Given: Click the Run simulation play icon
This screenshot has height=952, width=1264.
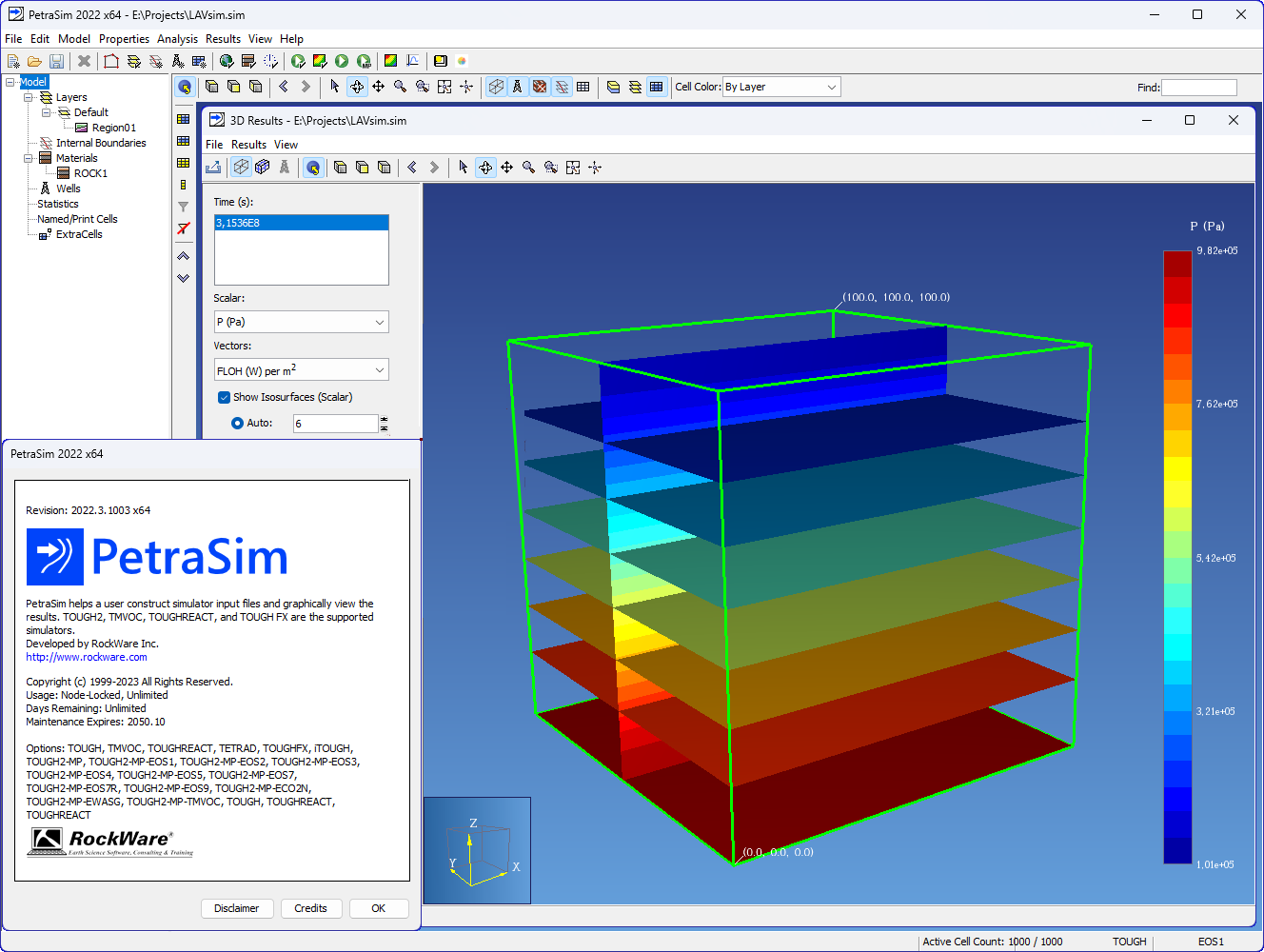Looking at the screenshot, I should [x=342, y=61].
